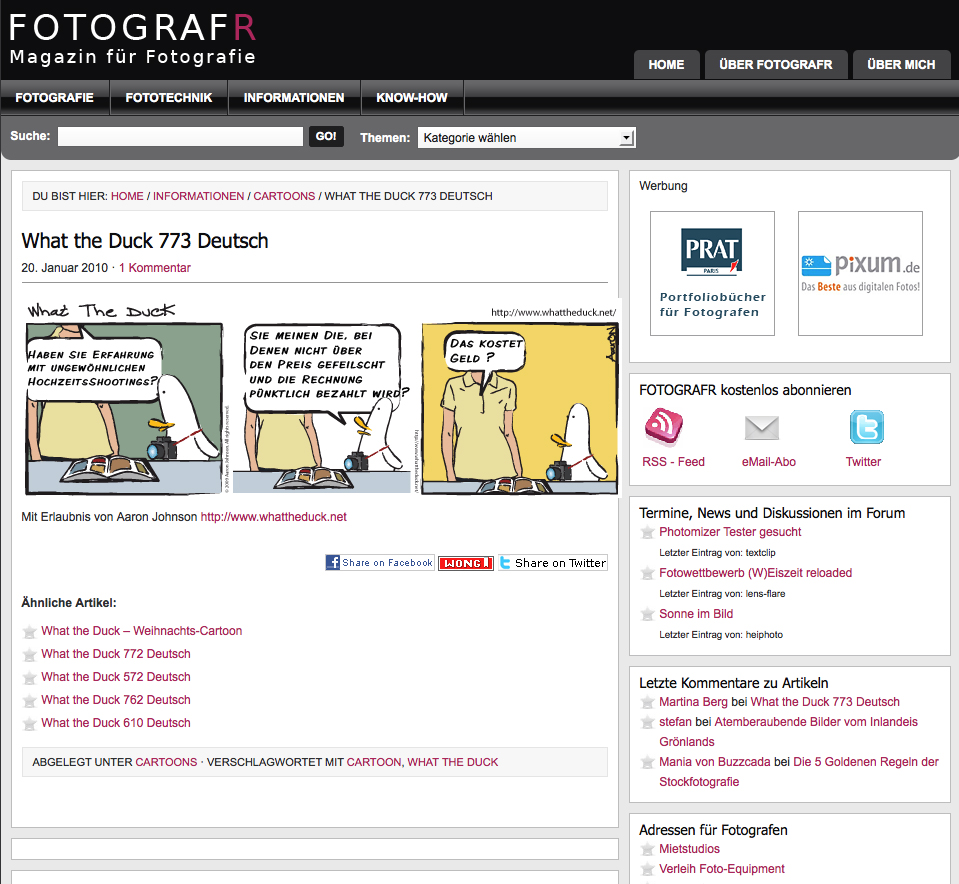Screen dimensions: 959x884
Task: Click the text 'Letzter Eintrag von: textclip'
Action: [x=717, y=553]
